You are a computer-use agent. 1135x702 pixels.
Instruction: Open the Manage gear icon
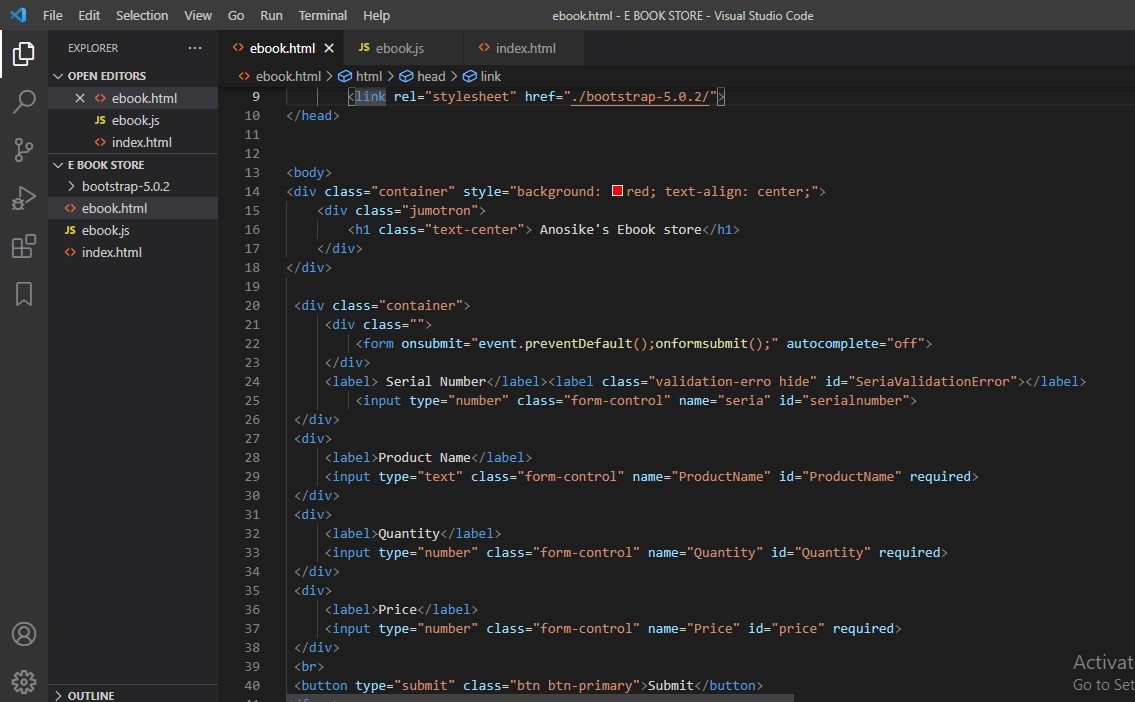tap(23, 682)
